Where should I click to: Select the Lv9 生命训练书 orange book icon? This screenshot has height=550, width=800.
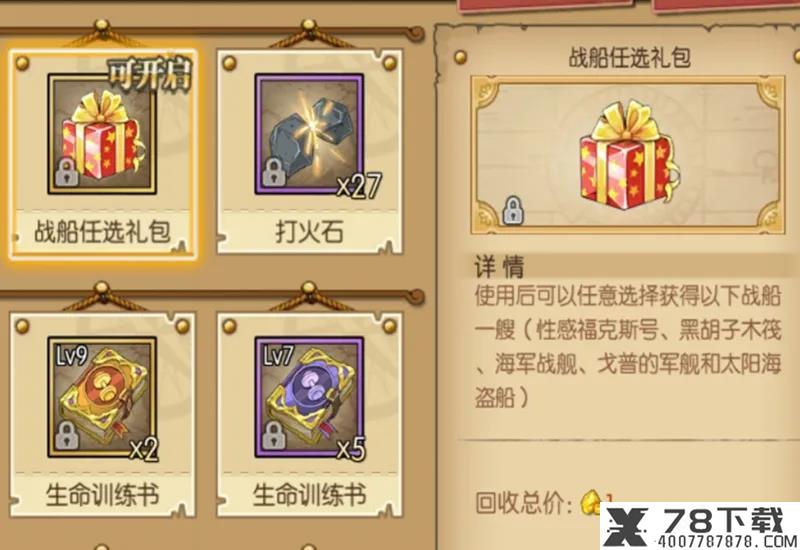click(102, 397)
